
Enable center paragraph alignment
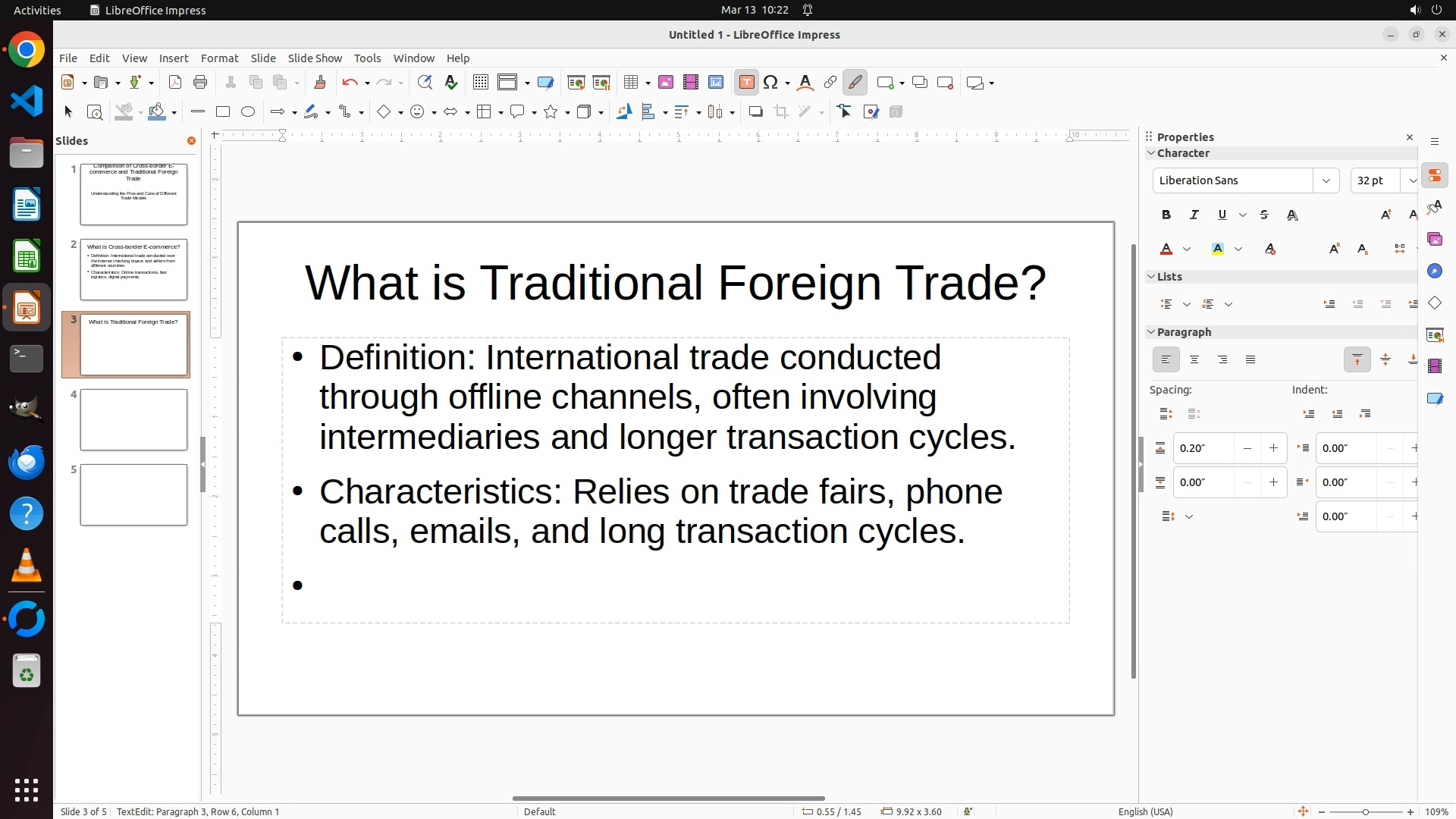tap(1194, 360)
